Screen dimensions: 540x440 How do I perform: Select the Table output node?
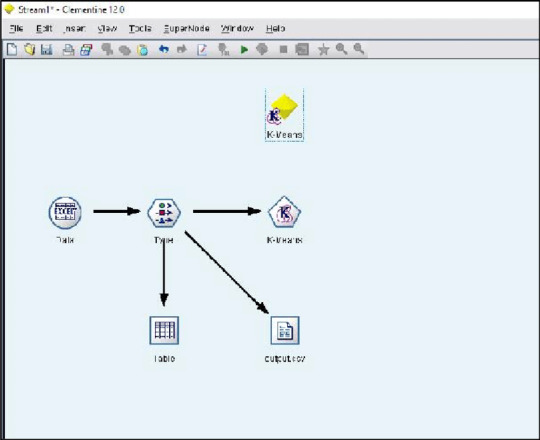coord(164,330)
